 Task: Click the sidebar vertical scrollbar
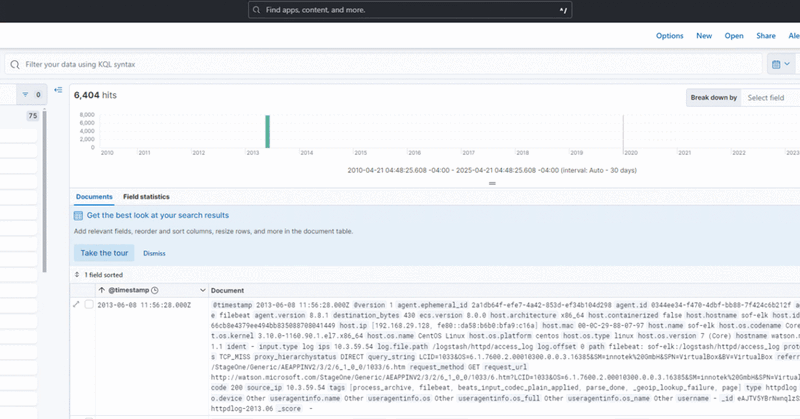[44, 191]
